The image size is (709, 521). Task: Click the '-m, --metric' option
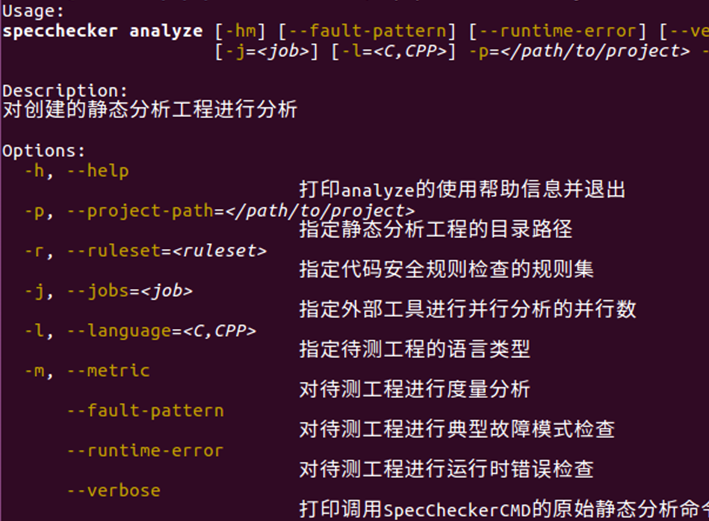(87, 371)
